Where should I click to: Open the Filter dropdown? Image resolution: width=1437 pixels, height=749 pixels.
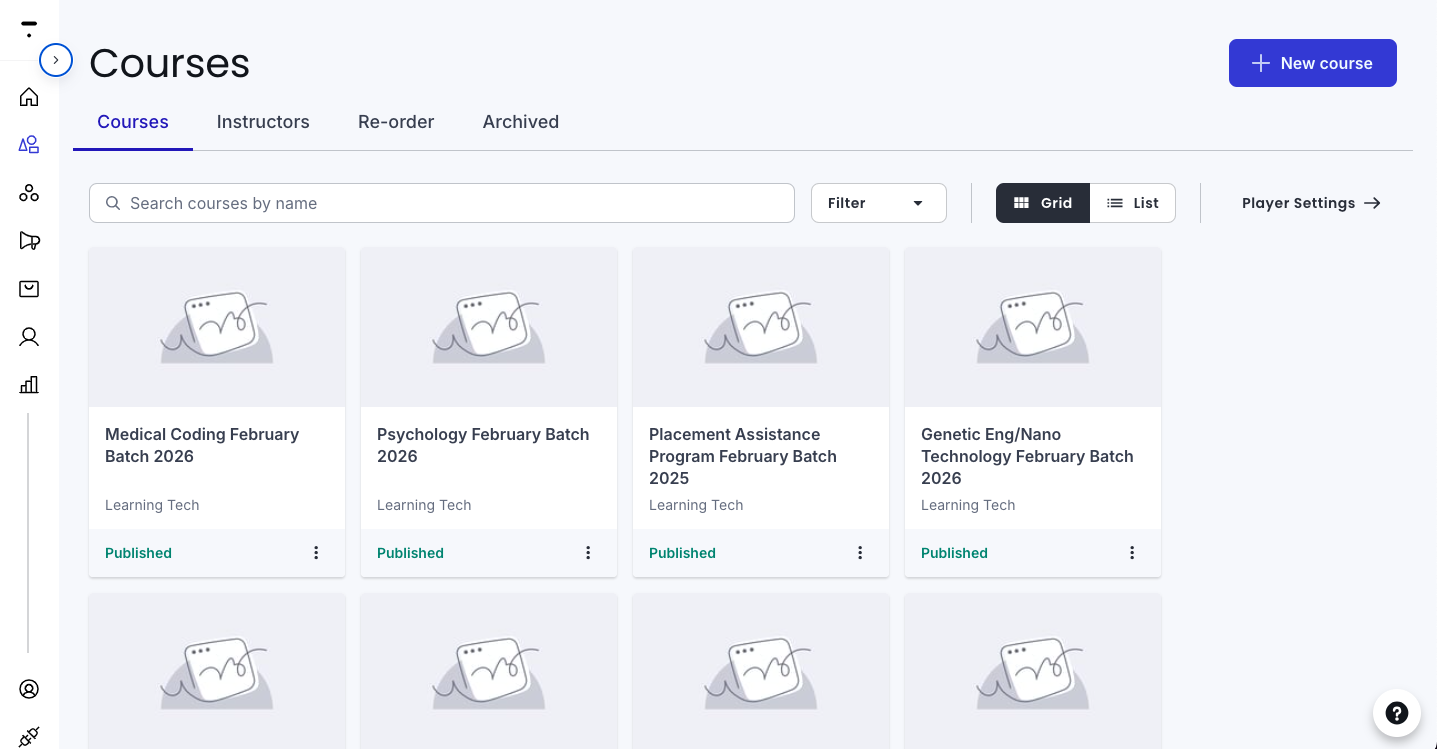click(x=878, y=202)
